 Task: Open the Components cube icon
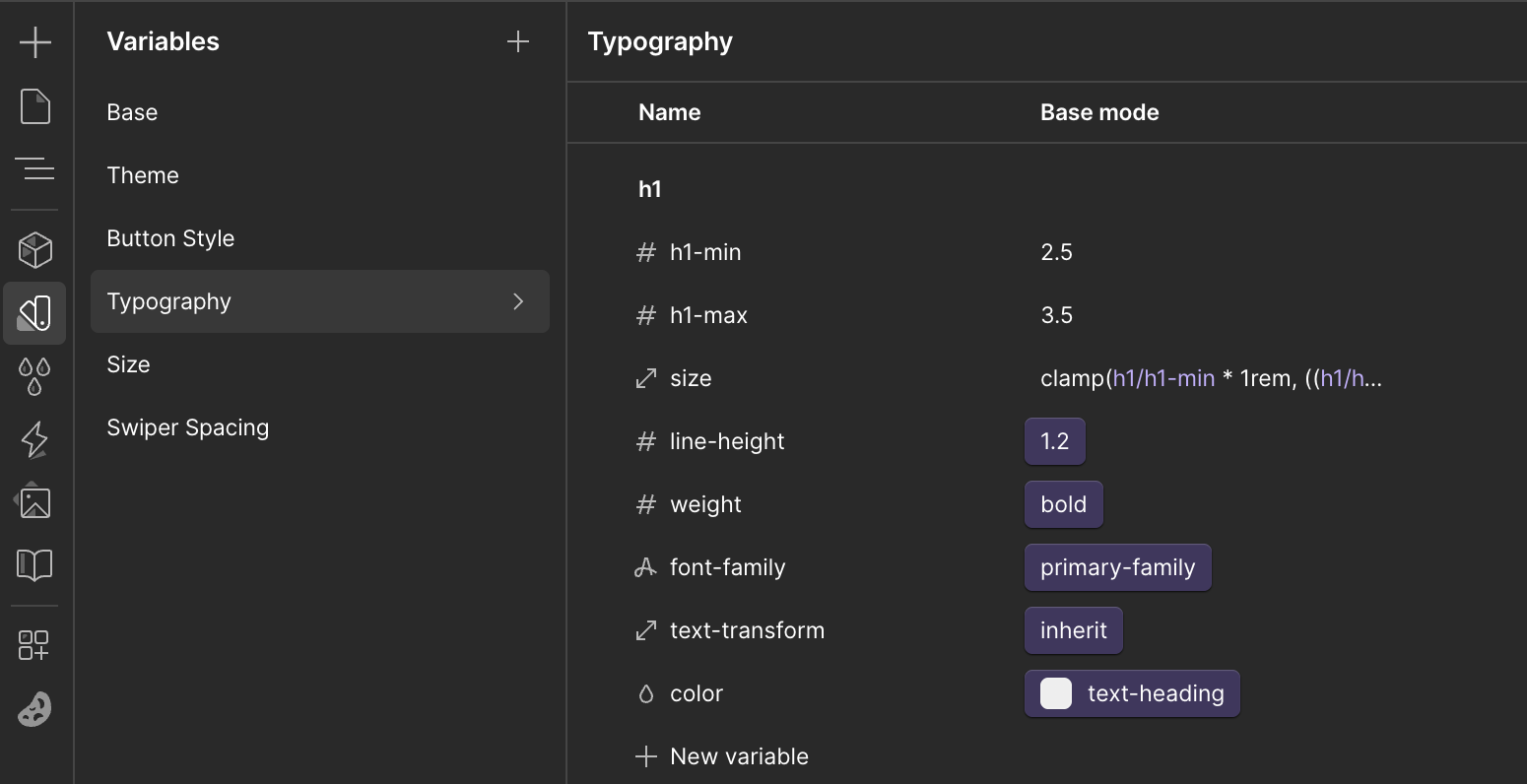(x=35, y=250)
